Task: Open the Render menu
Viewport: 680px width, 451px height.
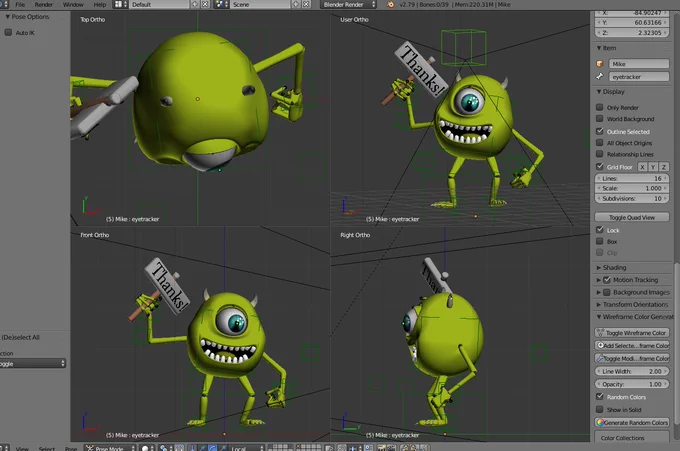Action: 43,4
